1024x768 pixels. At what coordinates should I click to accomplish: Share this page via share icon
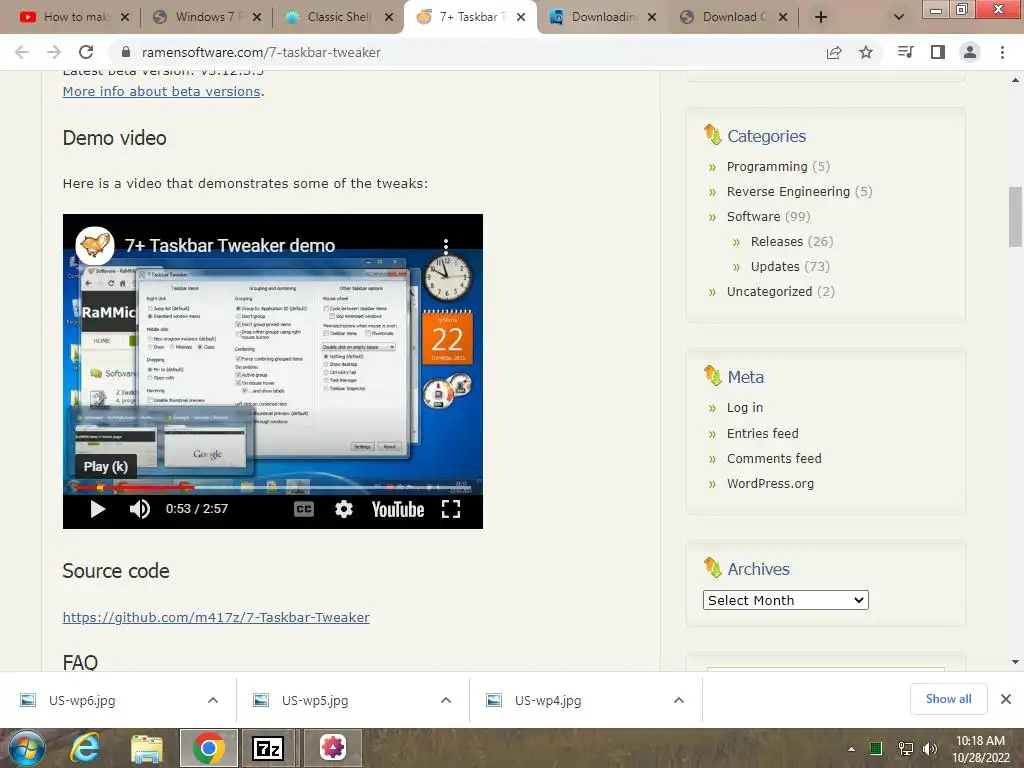point(834,52)
